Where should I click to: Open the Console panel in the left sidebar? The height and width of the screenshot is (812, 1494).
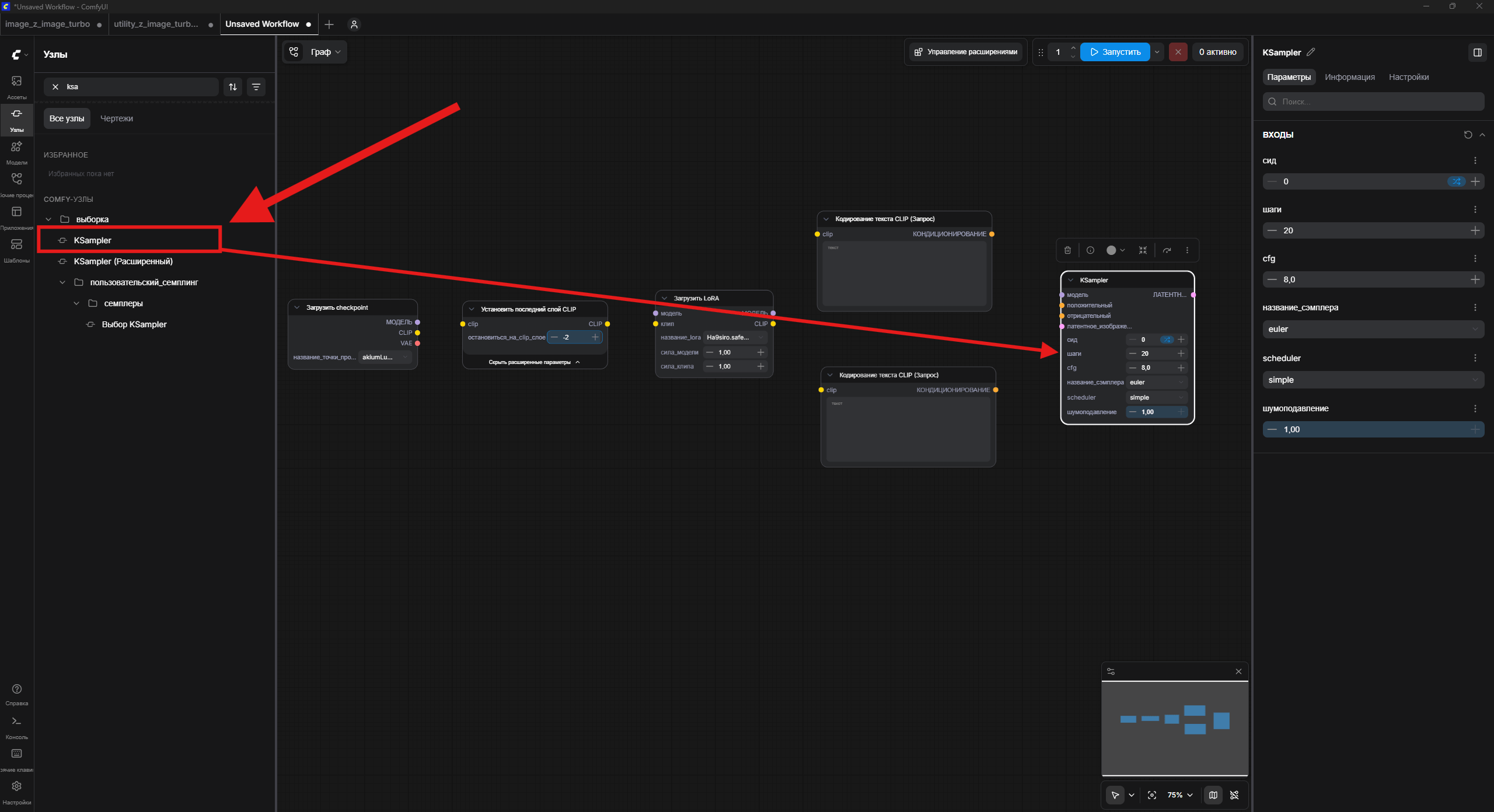click(17, 727)
